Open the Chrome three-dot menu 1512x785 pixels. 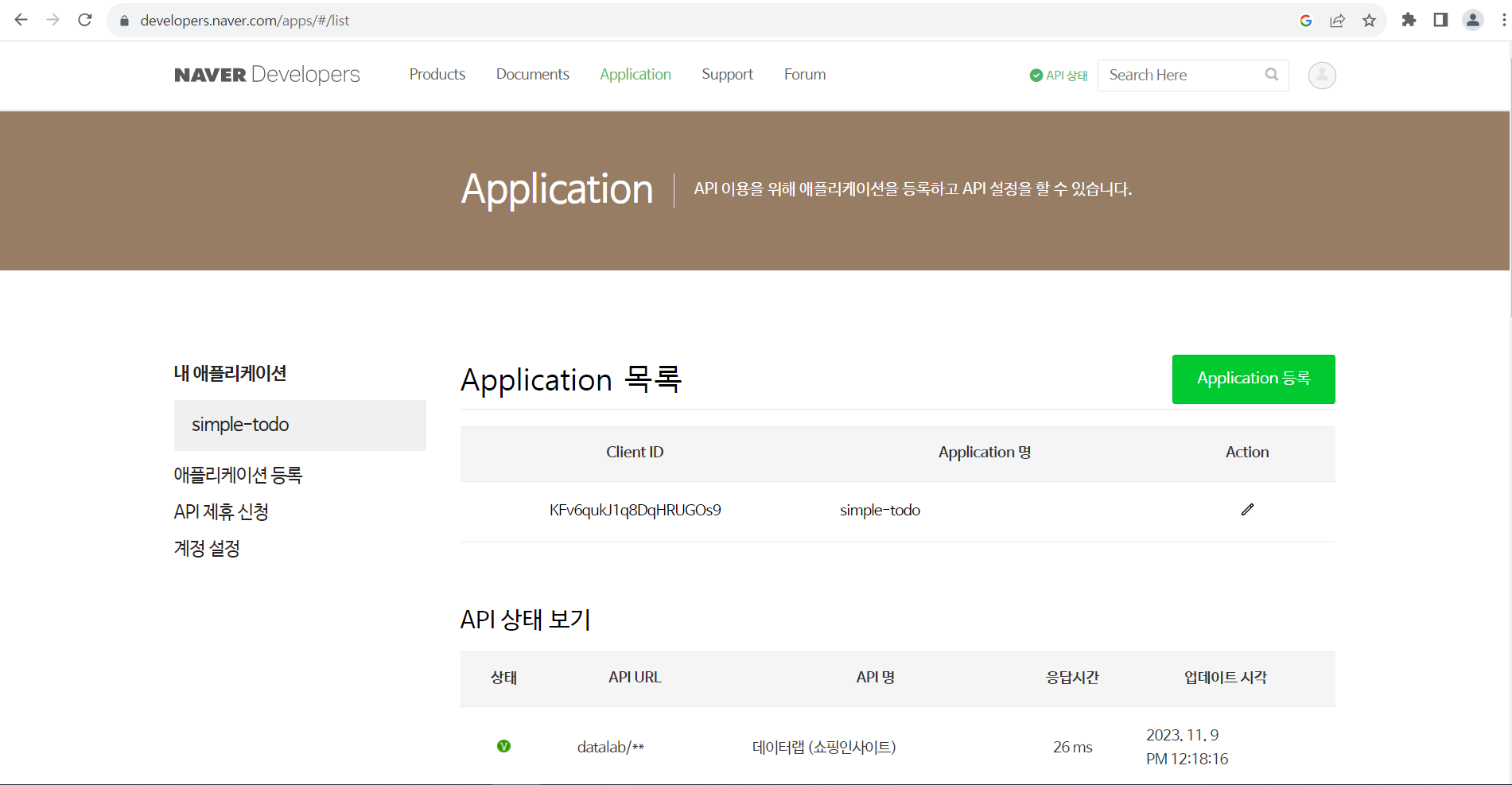point(1503,20)
